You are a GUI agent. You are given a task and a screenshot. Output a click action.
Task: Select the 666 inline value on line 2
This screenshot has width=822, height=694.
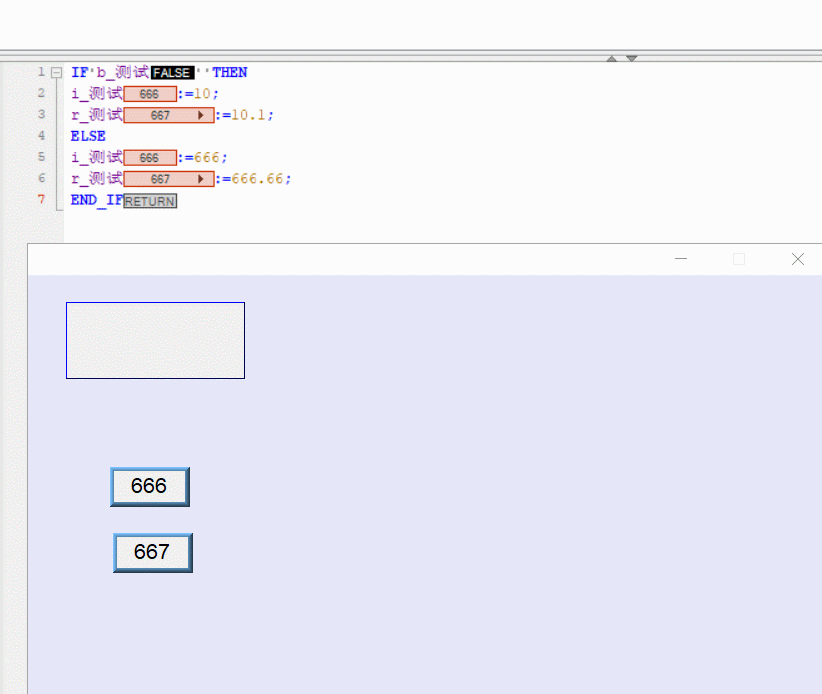[x=150, y=94]
